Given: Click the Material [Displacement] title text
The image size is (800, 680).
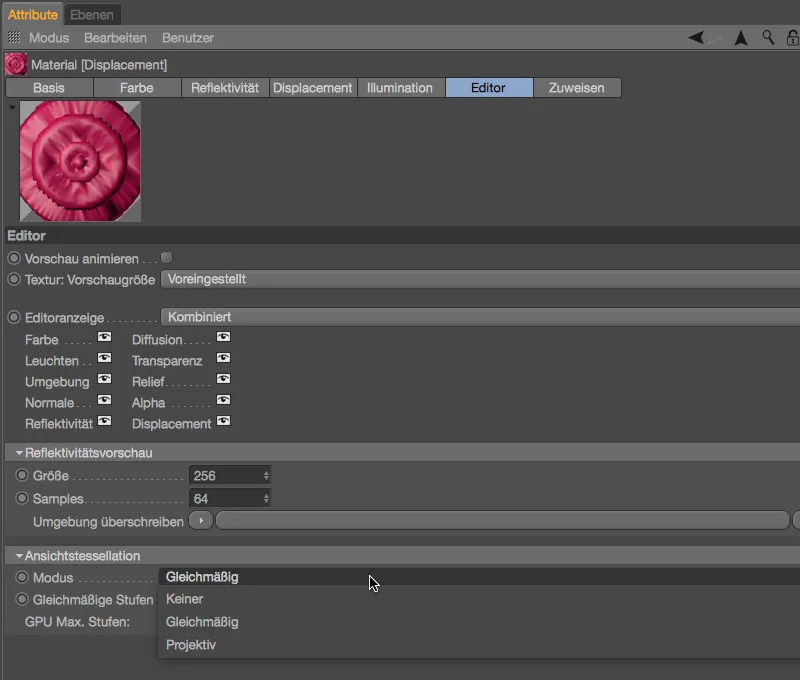Looking at the screenshot, I should coord(99,65).
